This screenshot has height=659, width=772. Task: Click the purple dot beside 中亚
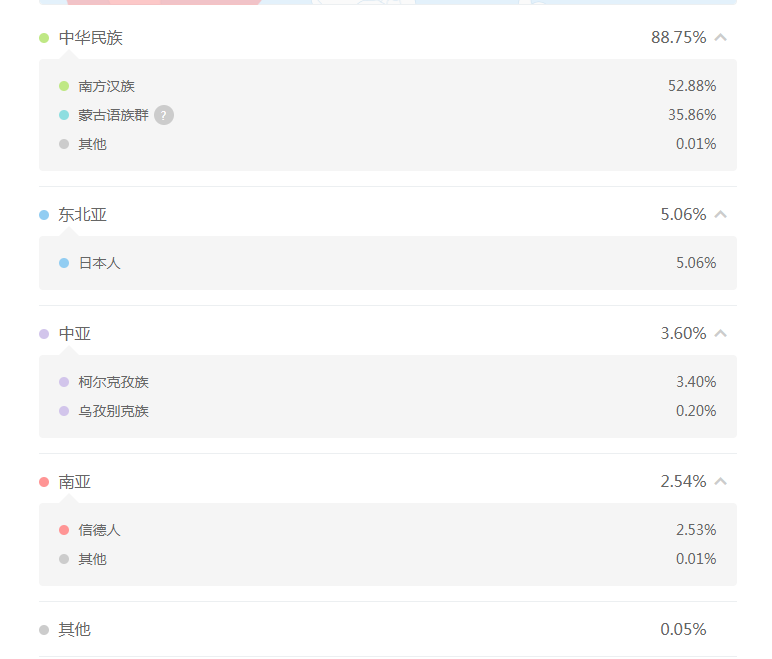pyautogui.click(x=44, y=334)
